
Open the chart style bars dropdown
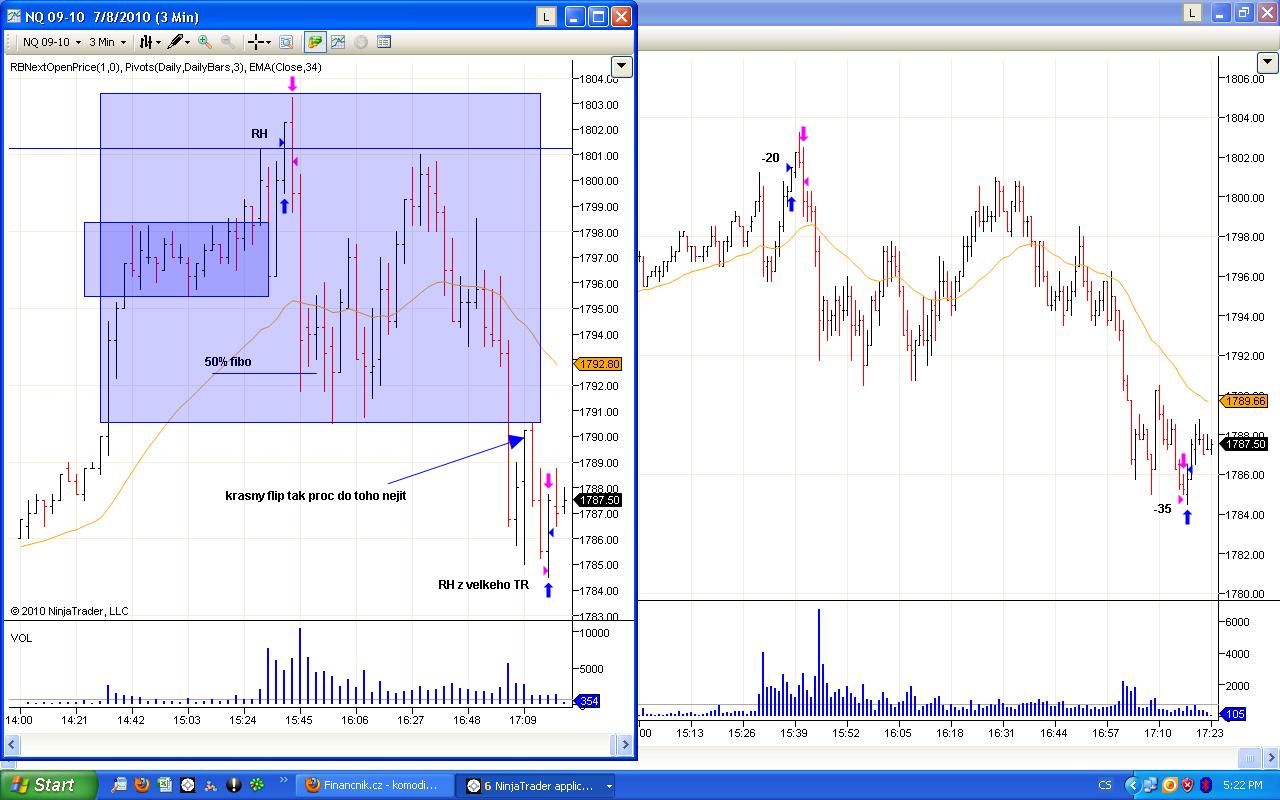click(x=149, y=42)
